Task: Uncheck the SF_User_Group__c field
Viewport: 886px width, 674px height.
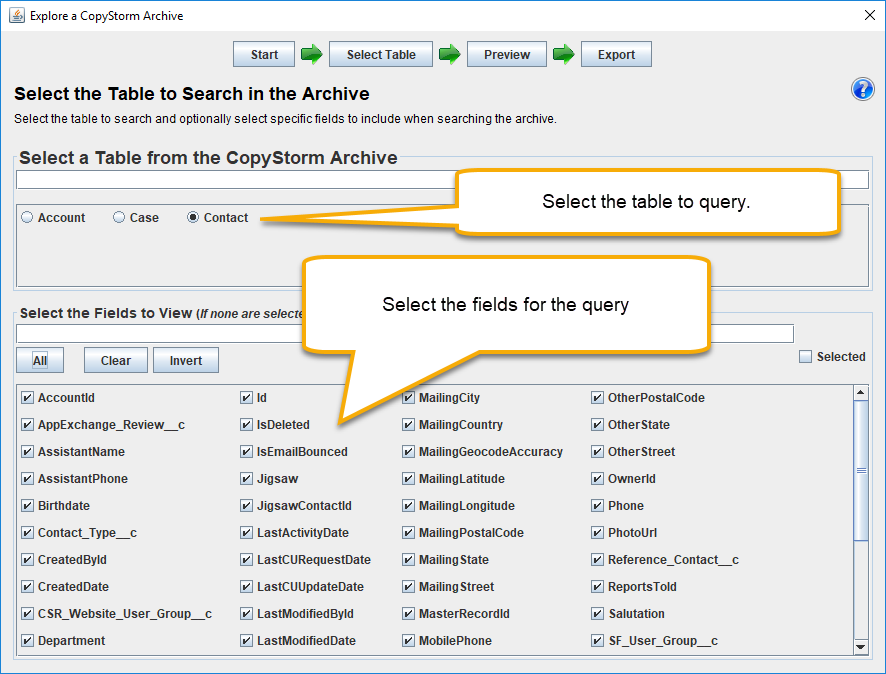Action: [x=597, y=641]
